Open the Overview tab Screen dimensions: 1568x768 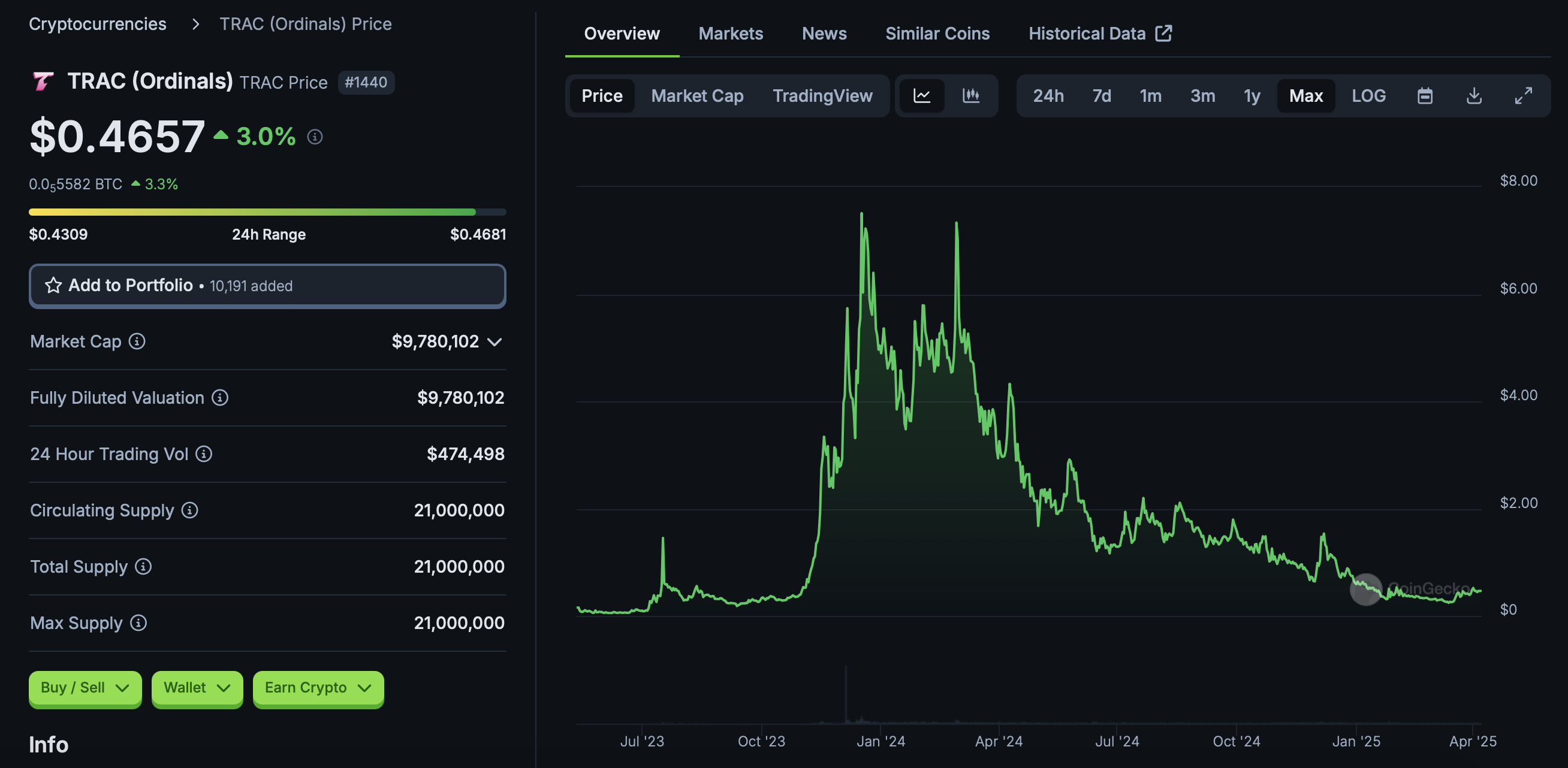point(622,34)
